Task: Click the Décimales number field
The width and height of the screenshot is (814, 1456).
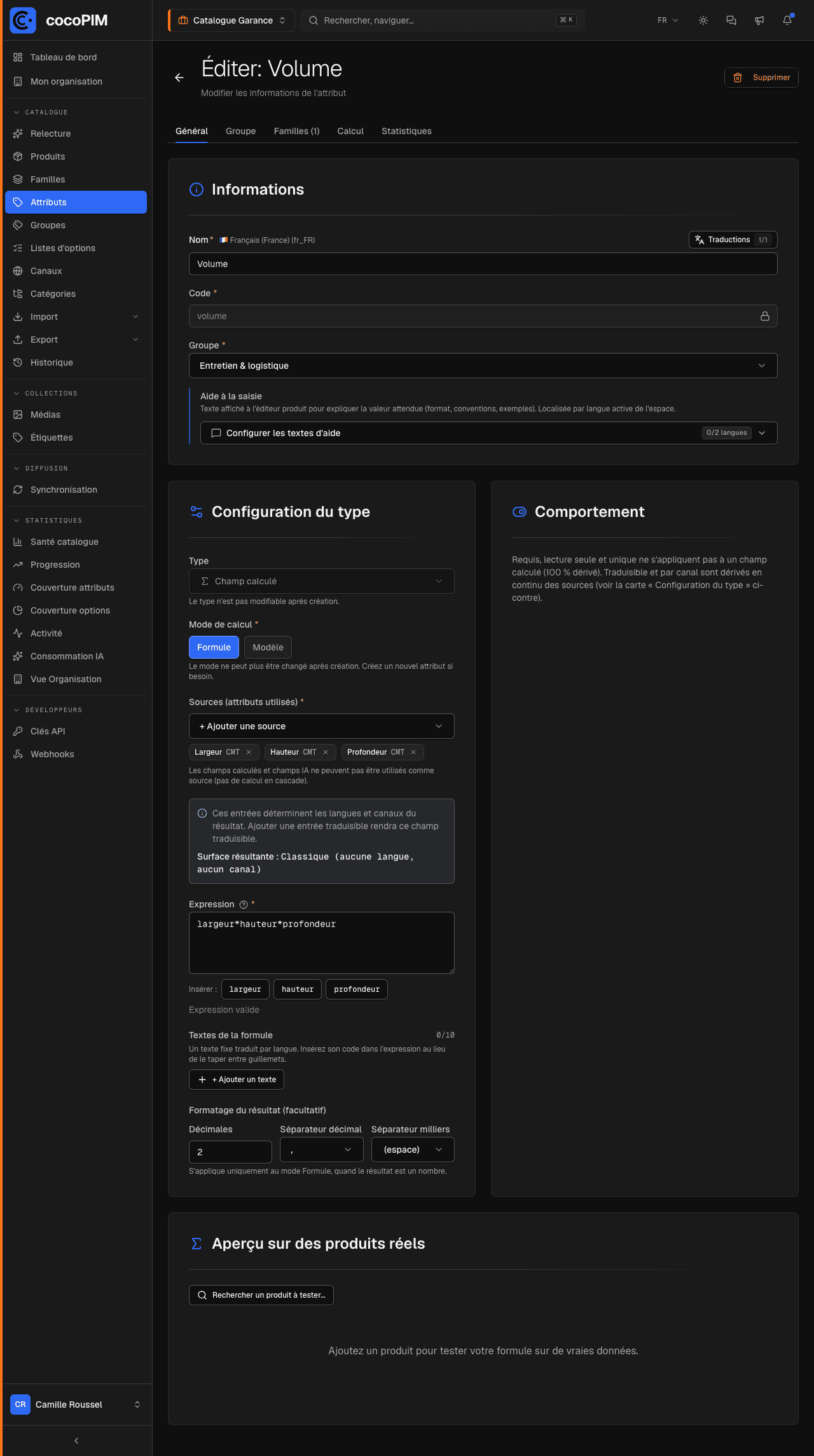Action: tap(230, 1152)
